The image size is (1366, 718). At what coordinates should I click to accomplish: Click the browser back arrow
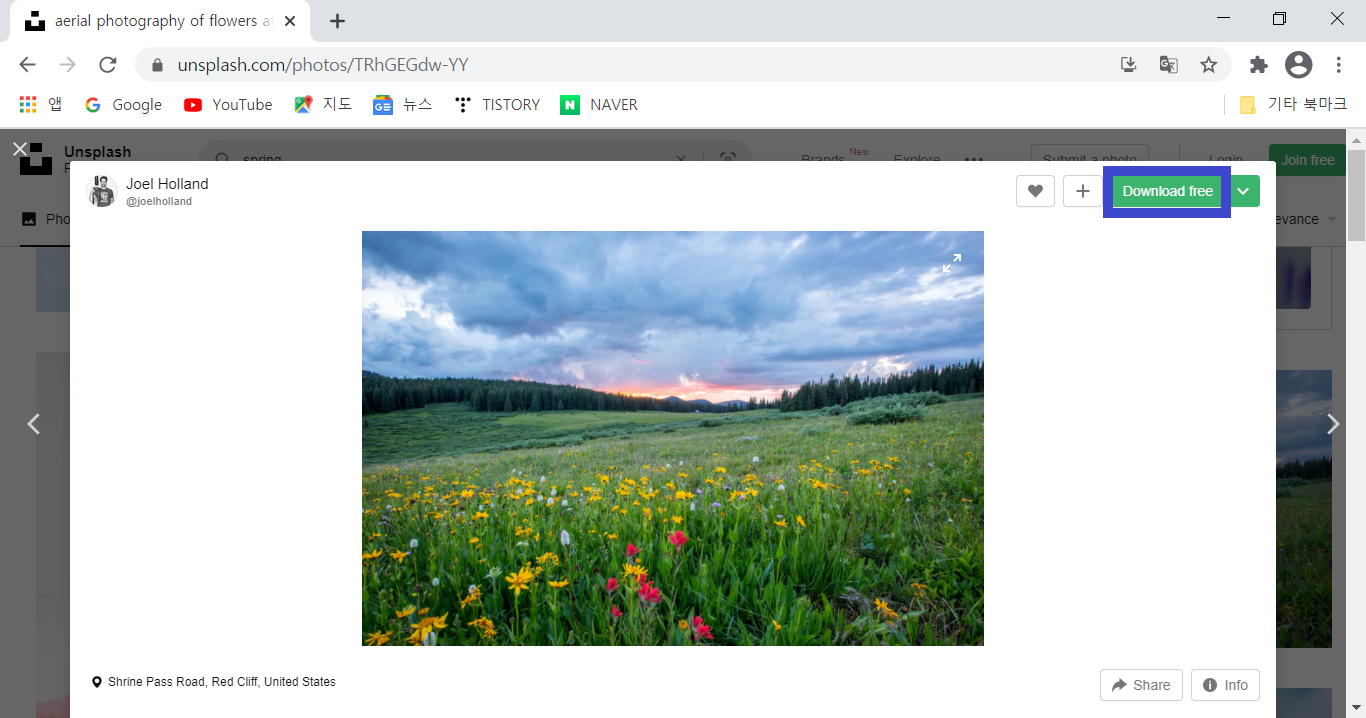tap(27, 65)
